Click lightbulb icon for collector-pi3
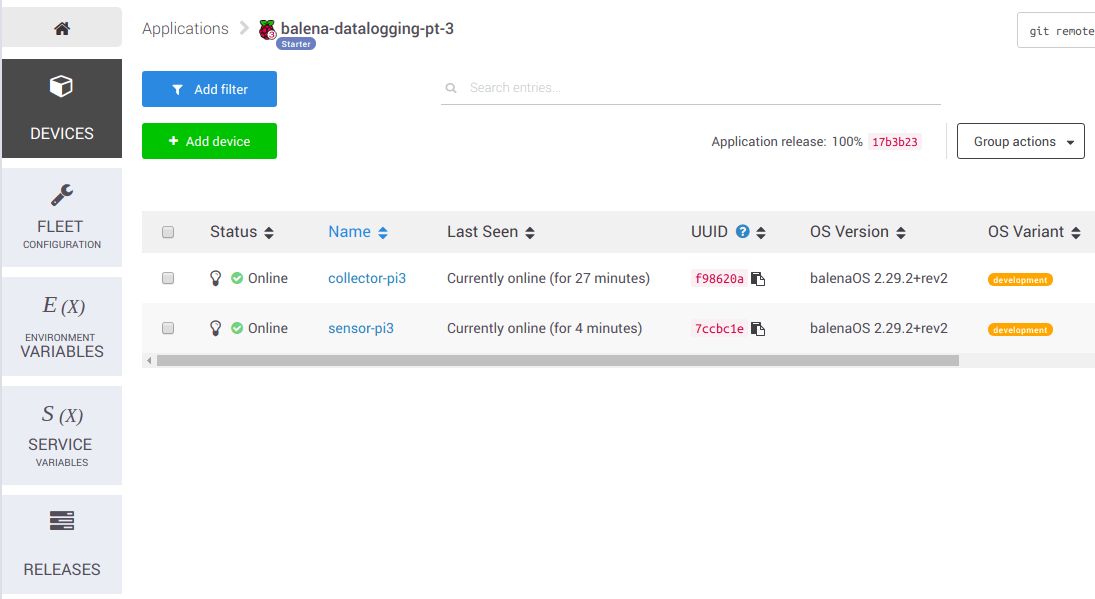This screenshot has width=1095, height=599. 215,278
